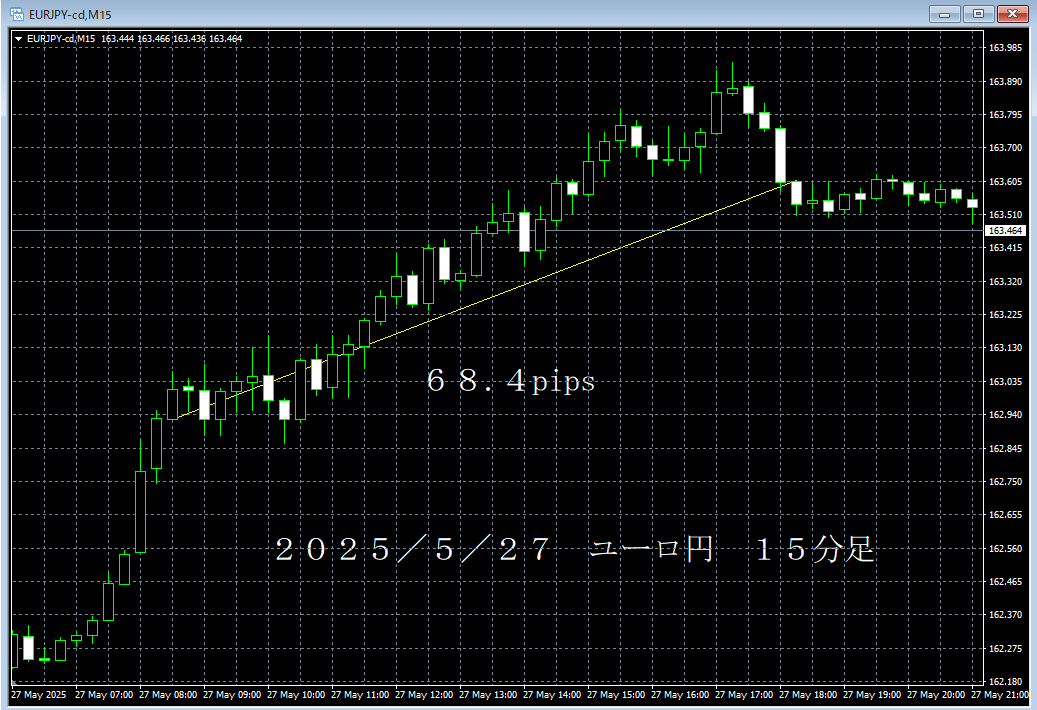This screenshot has height=710, width=1037.
Task: Click the 27 May 2025 date label
Action: (x=38, y=694)
